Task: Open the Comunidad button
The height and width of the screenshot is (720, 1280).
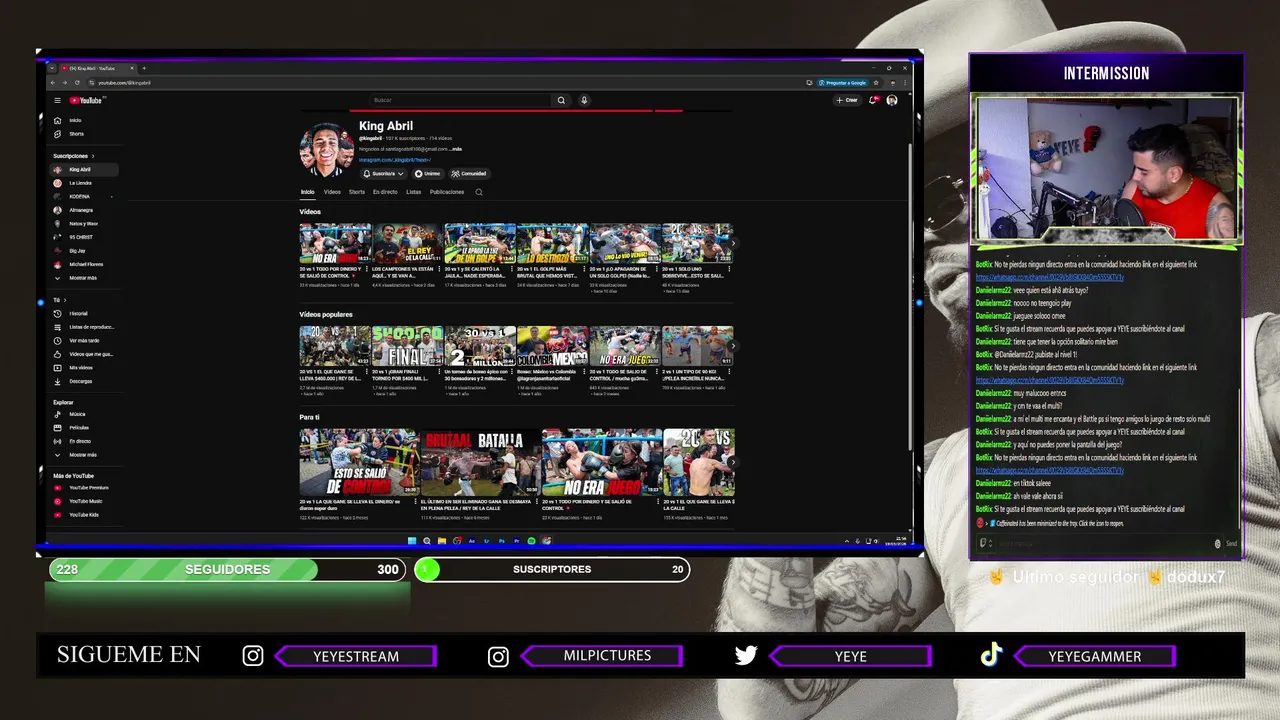Action: 469,174
